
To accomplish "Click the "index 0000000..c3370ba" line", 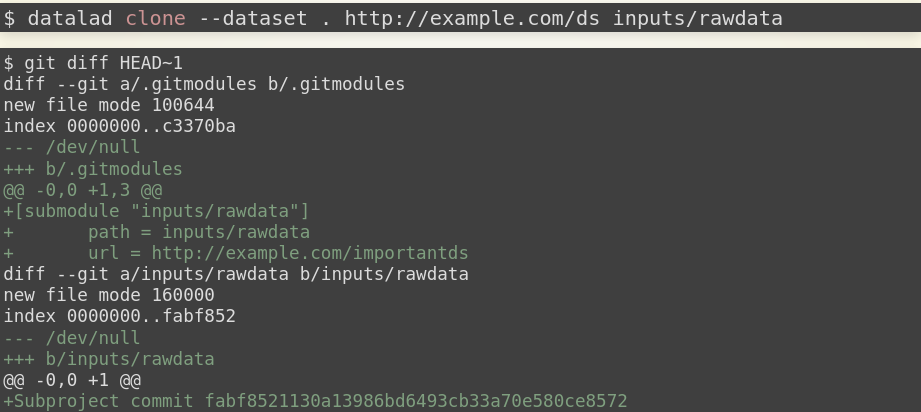I will tap(119, 126).
